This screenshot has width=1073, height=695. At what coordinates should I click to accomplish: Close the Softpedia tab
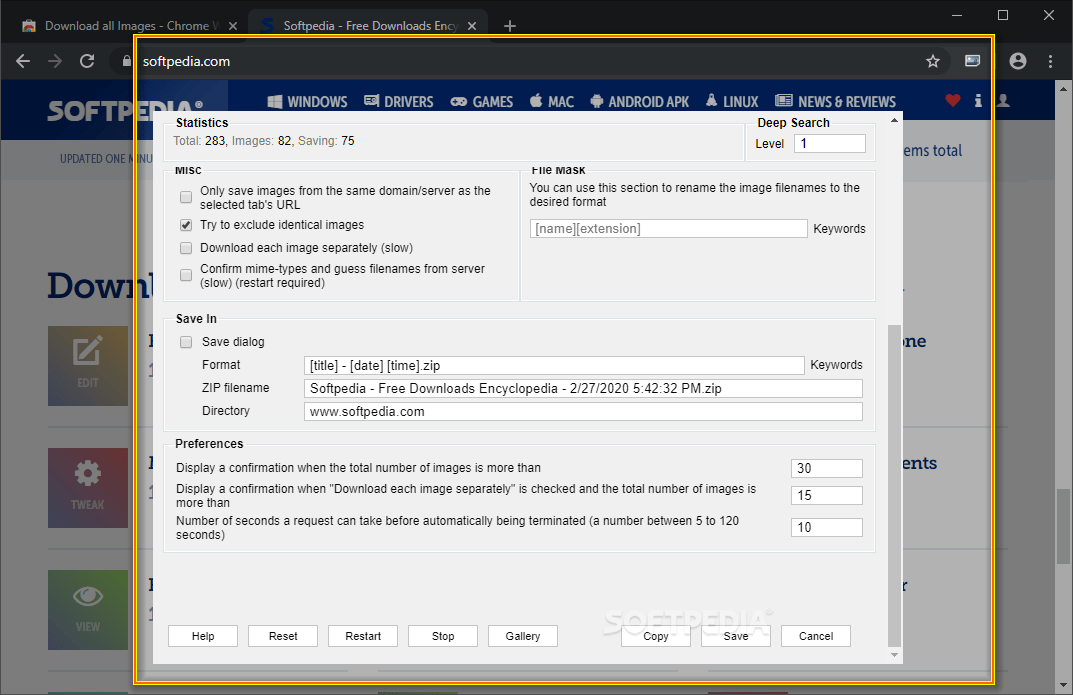point(471,26)
